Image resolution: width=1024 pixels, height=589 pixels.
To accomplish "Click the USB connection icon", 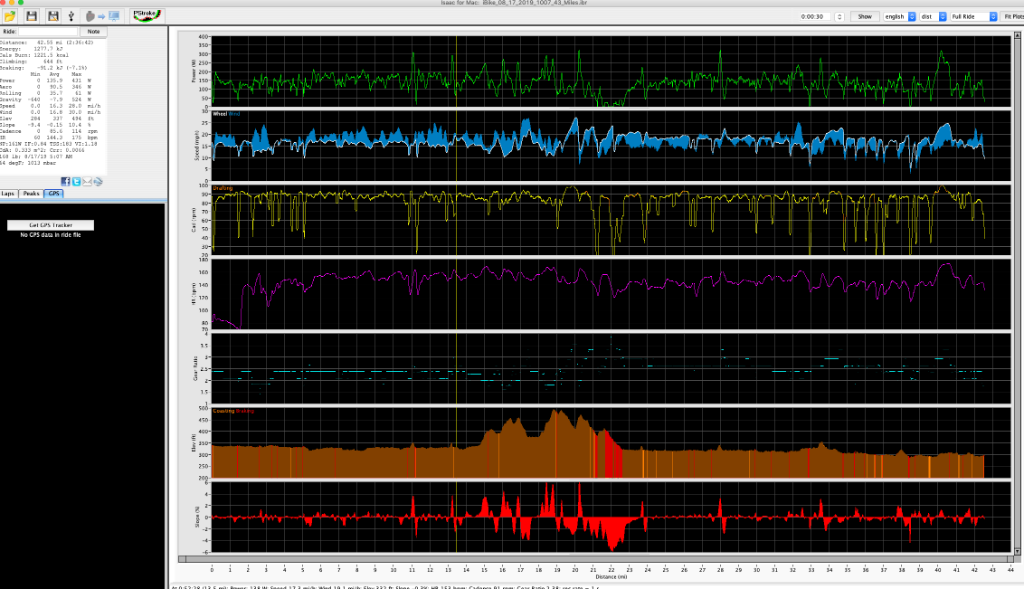I will pyautogui.click(x=72, y=17).
